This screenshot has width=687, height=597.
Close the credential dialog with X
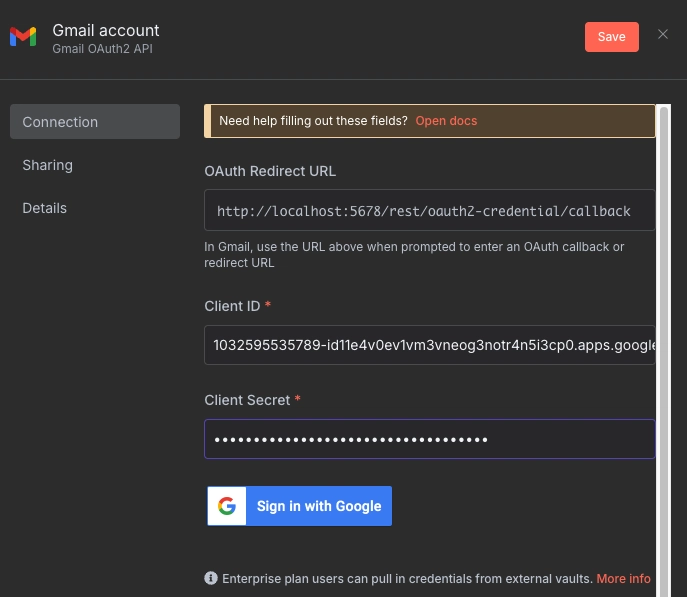click(x=662, y=34)
